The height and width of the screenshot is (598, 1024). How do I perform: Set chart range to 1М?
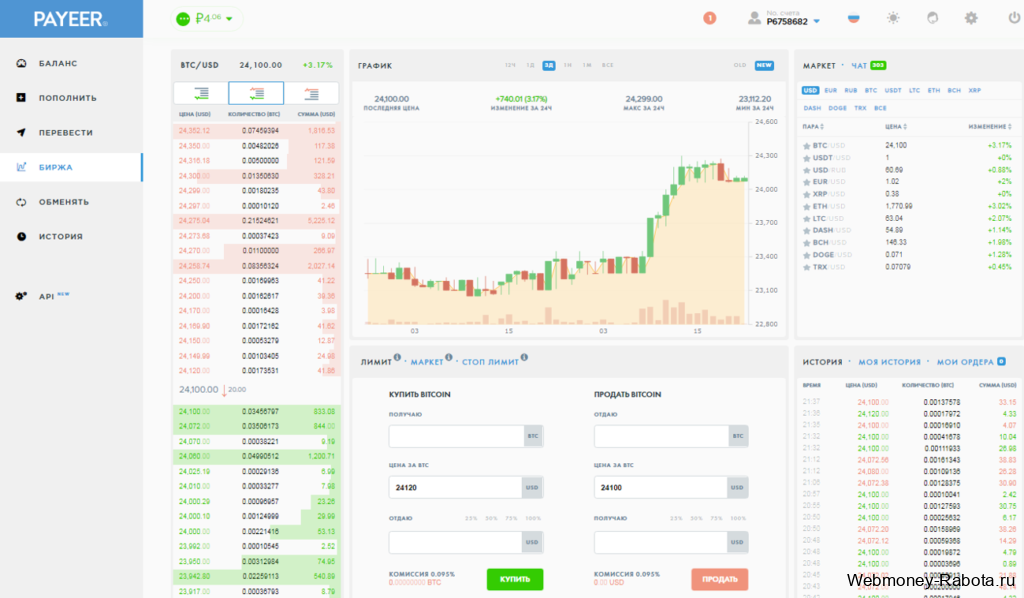click(x=587, y=65)
